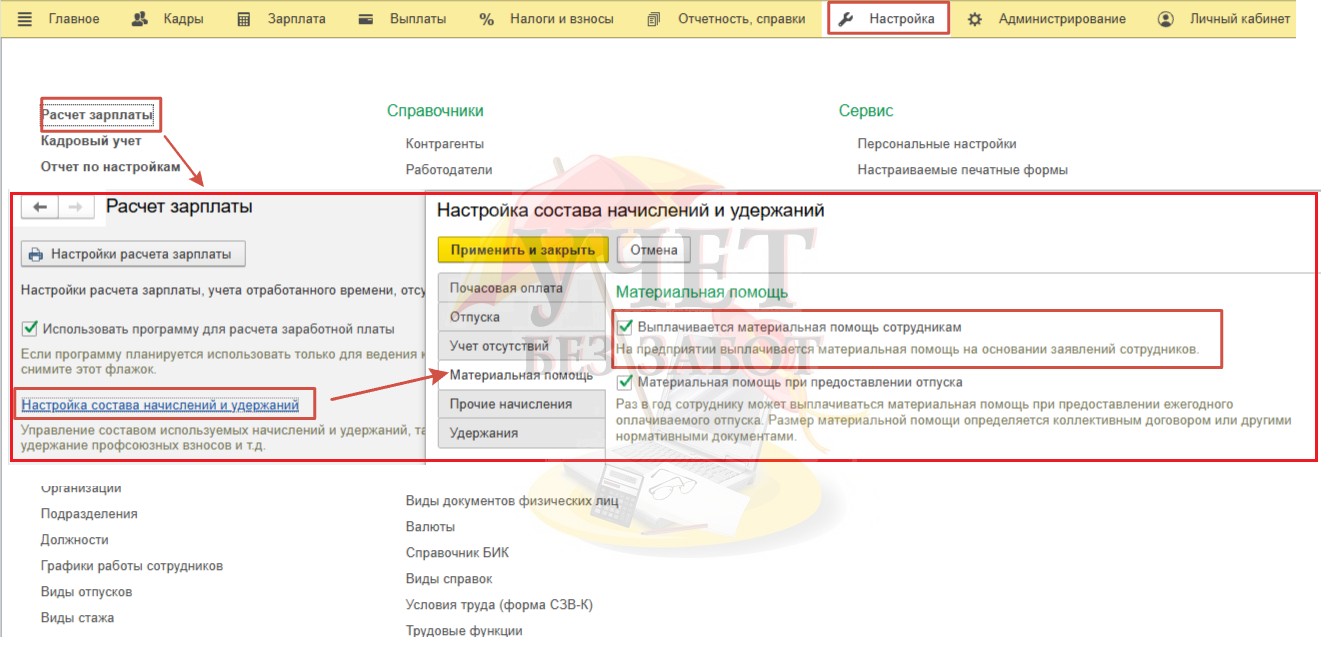Open the Контрагенты directory
Screen dimensions: 1343x649
445,144
